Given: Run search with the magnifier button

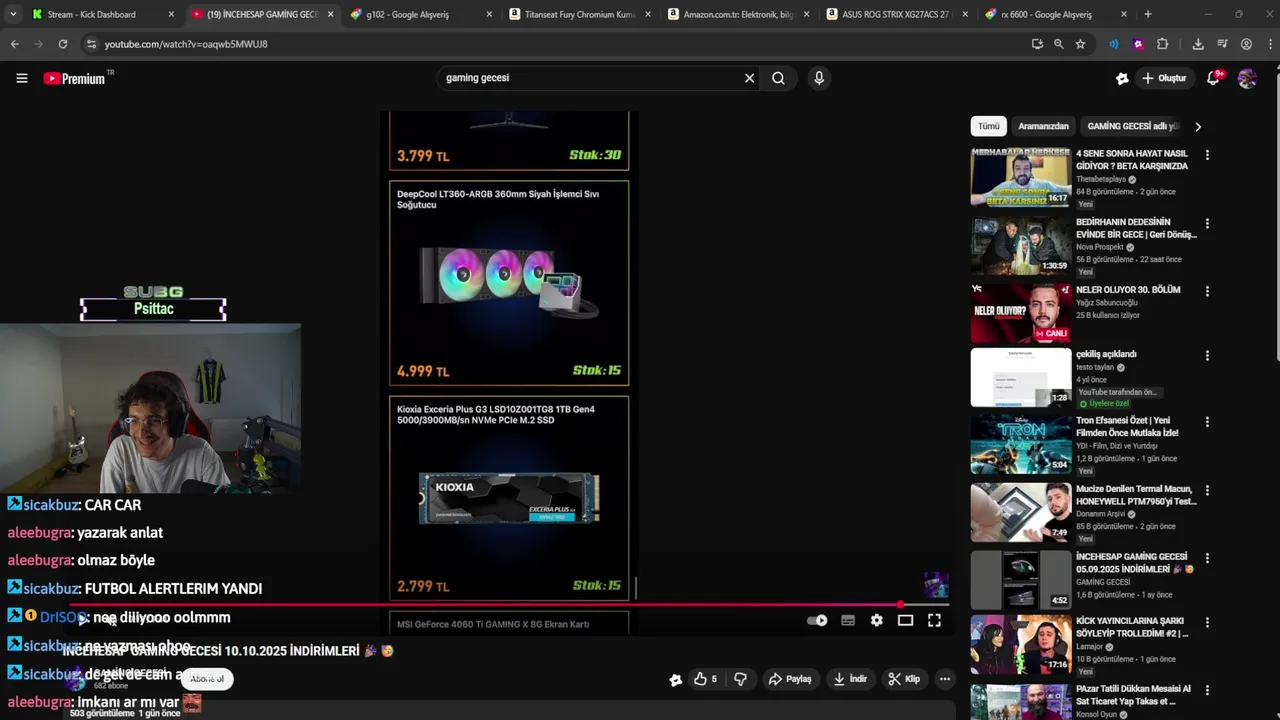Looking at the screenshot, I should 778,78.
